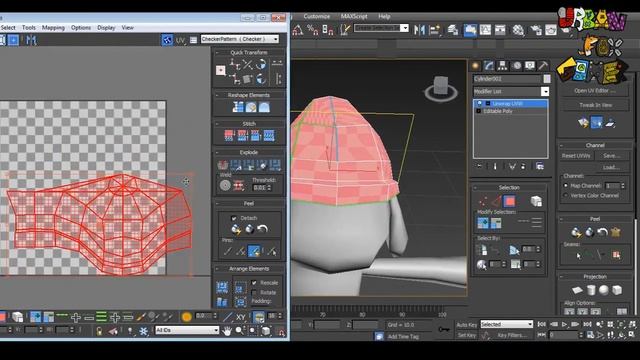The image size is (640, 360).
Task: Open the Selected key filter dropdown
Action: point(507,324)
